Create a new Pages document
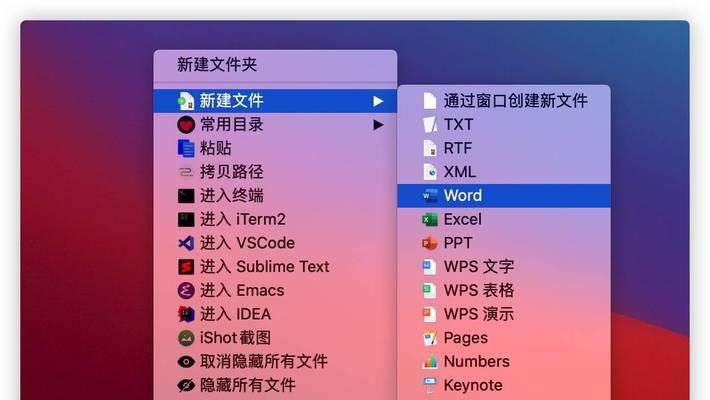Screen dimensions: 710x400 504,338
